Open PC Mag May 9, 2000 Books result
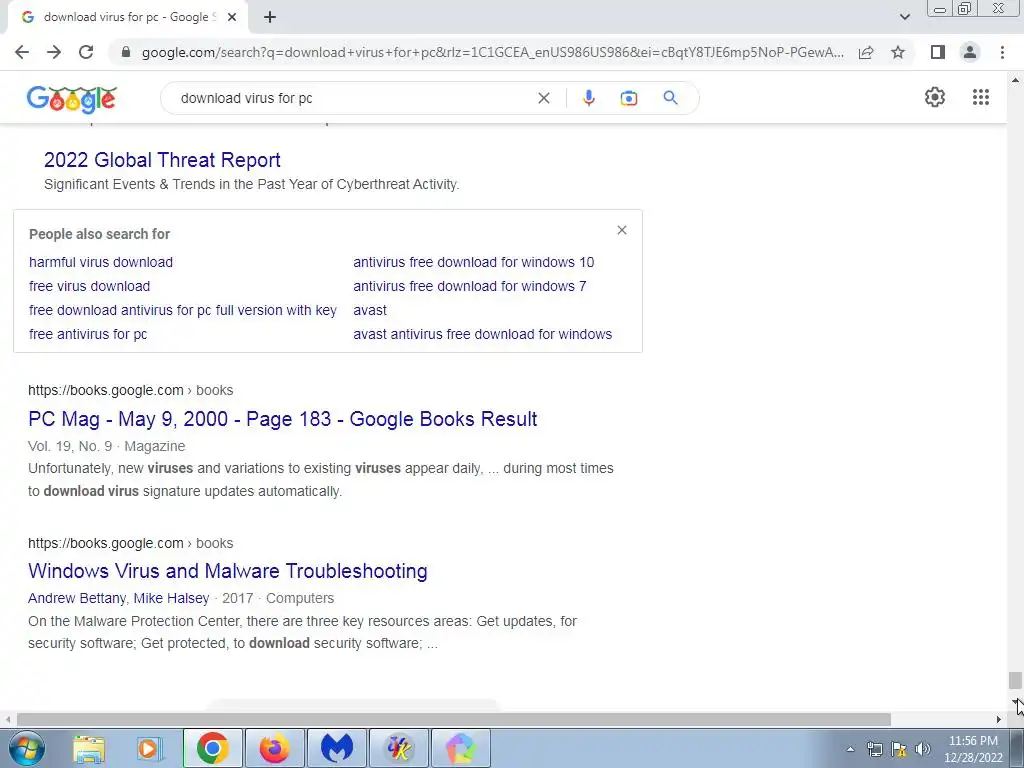The image size is (1024, 768). 283,419
